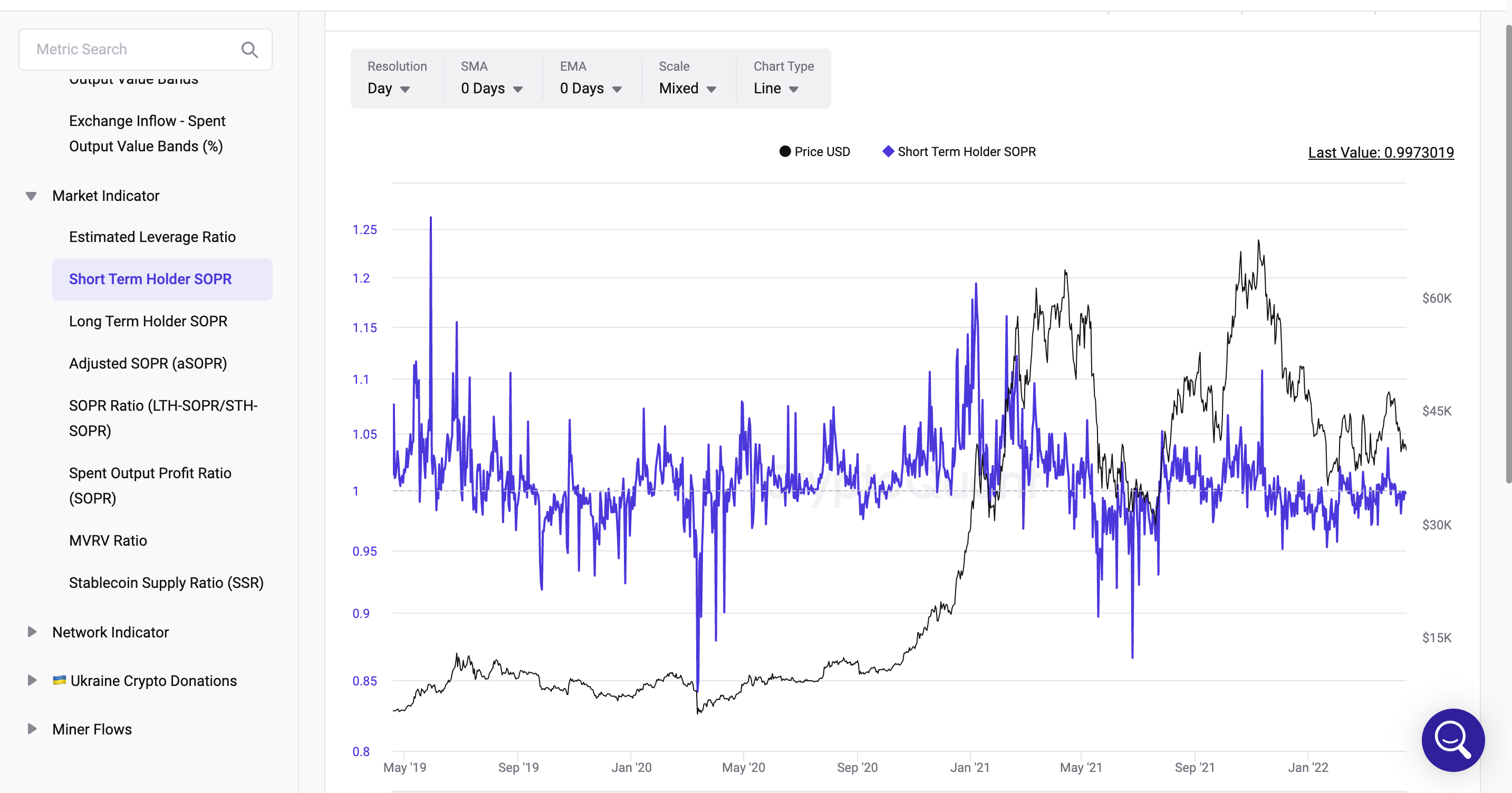Expand the Ukraine Crypto Donations section

click(32, 680)
